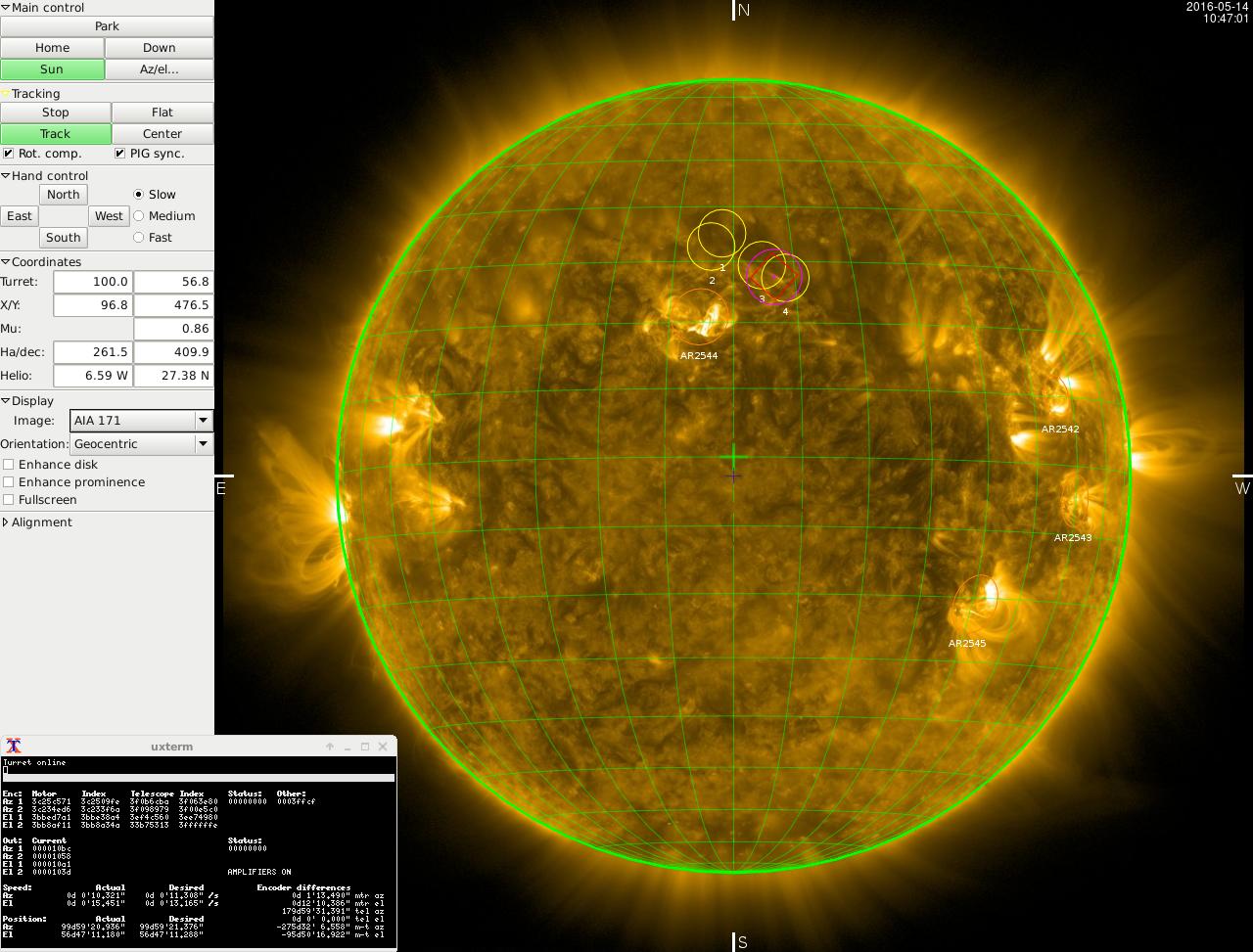Collapse the Hand control section
This screenshot has width=1253, height=952.
tap(6, 176)
